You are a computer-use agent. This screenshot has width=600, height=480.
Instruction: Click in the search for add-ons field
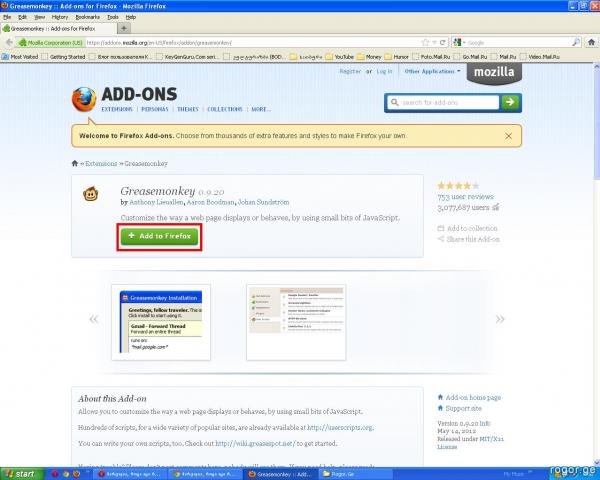pyautogui.click(x=443, y=103)
